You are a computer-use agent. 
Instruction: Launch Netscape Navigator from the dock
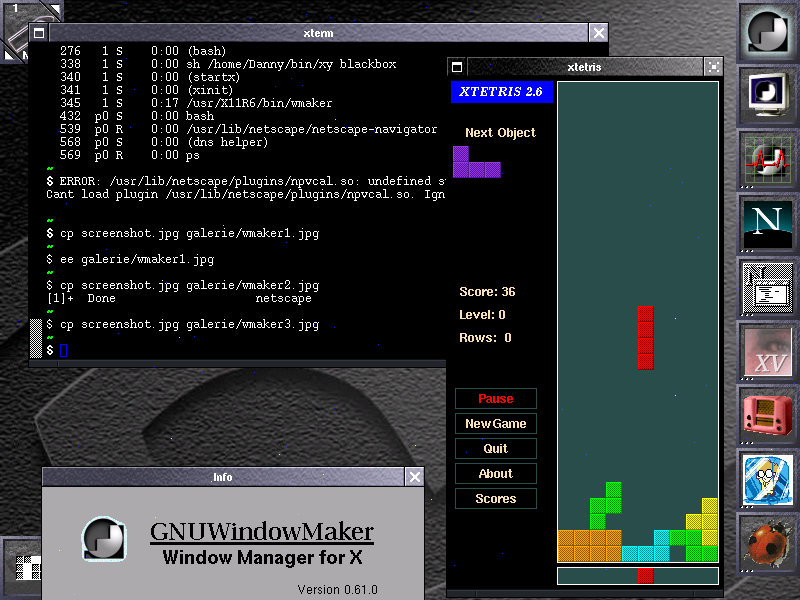(767, 222)
